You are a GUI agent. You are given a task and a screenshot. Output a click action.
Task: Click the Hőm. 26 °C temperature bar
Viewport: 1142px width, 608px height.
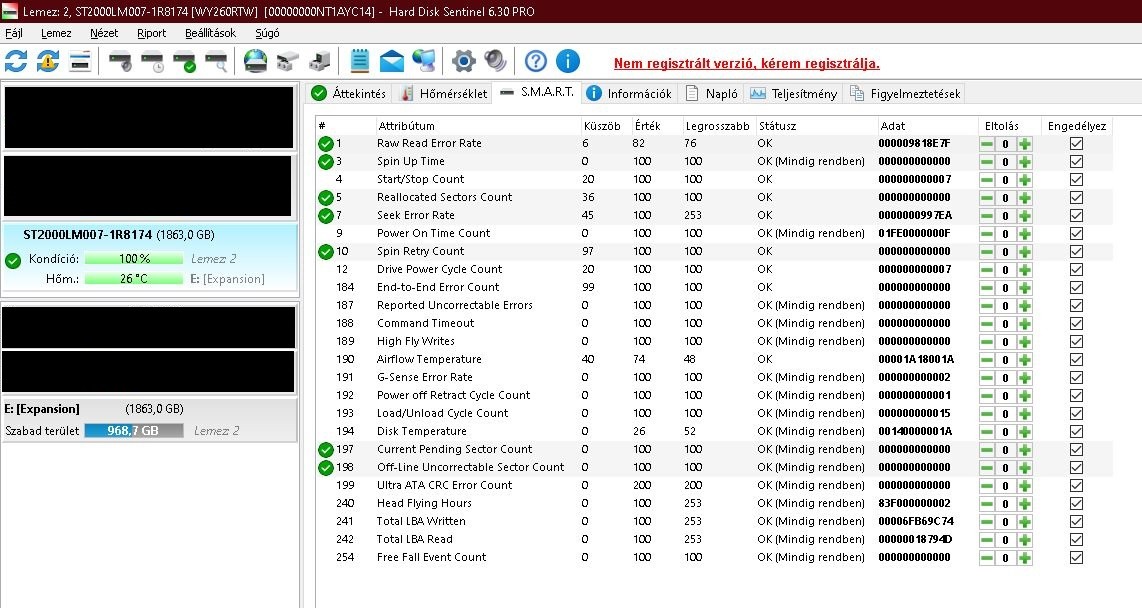click(x=134, y=278)
